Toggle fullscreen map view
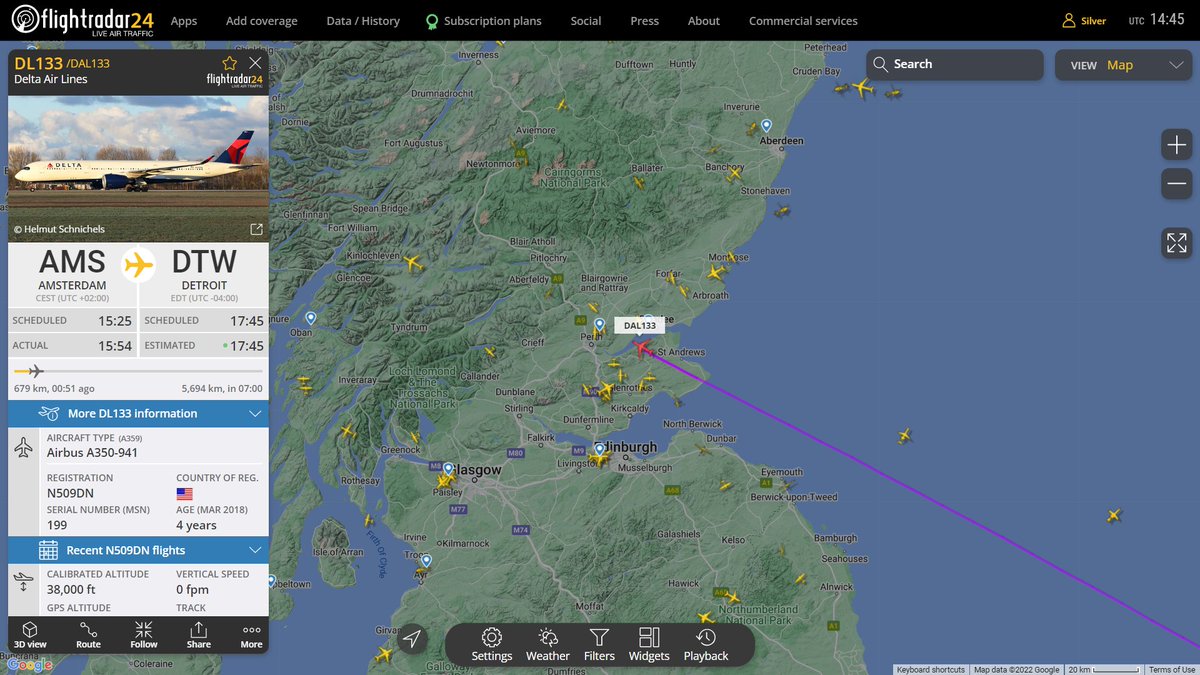Image resolution: width=1200 pixels, height=675 pixels. click(1176, 242)
